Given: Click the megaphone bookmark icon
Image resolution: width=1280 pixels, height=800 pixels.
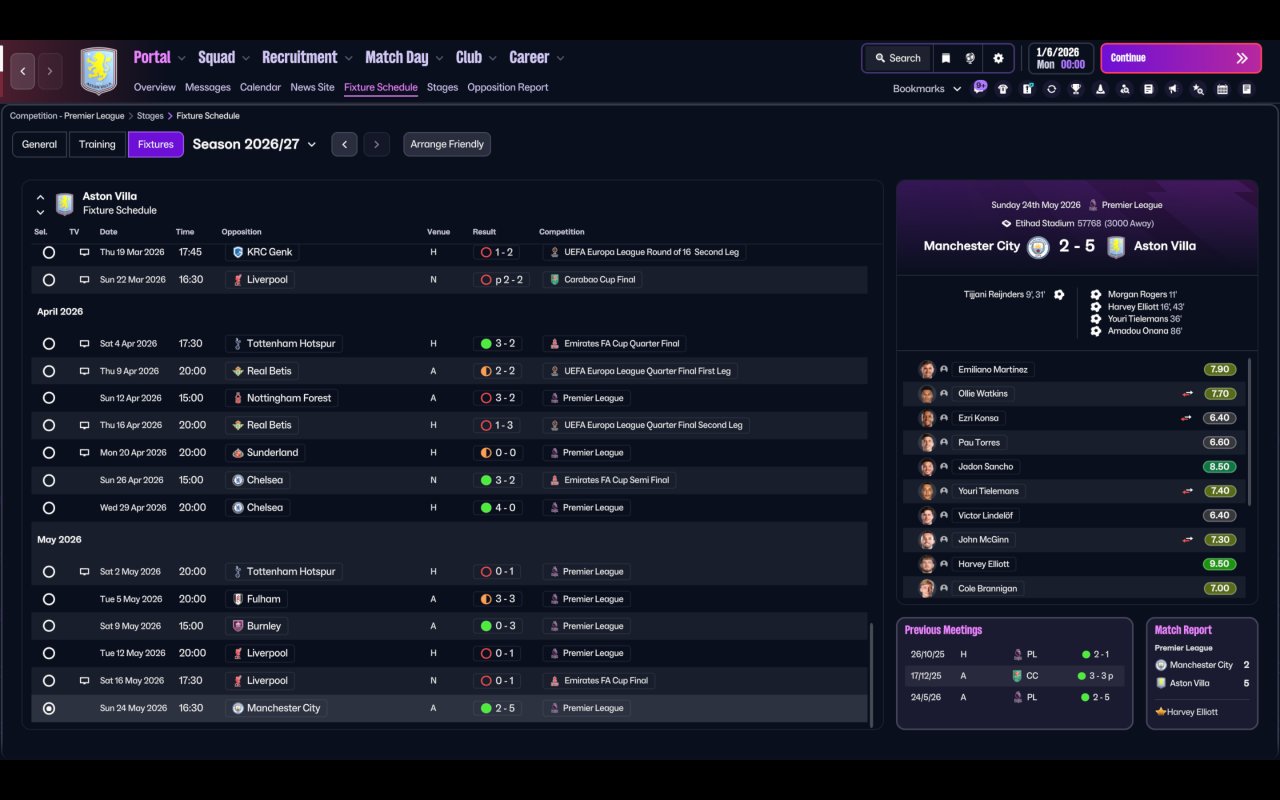Looking at the screenshot, I should (1173, 89).
